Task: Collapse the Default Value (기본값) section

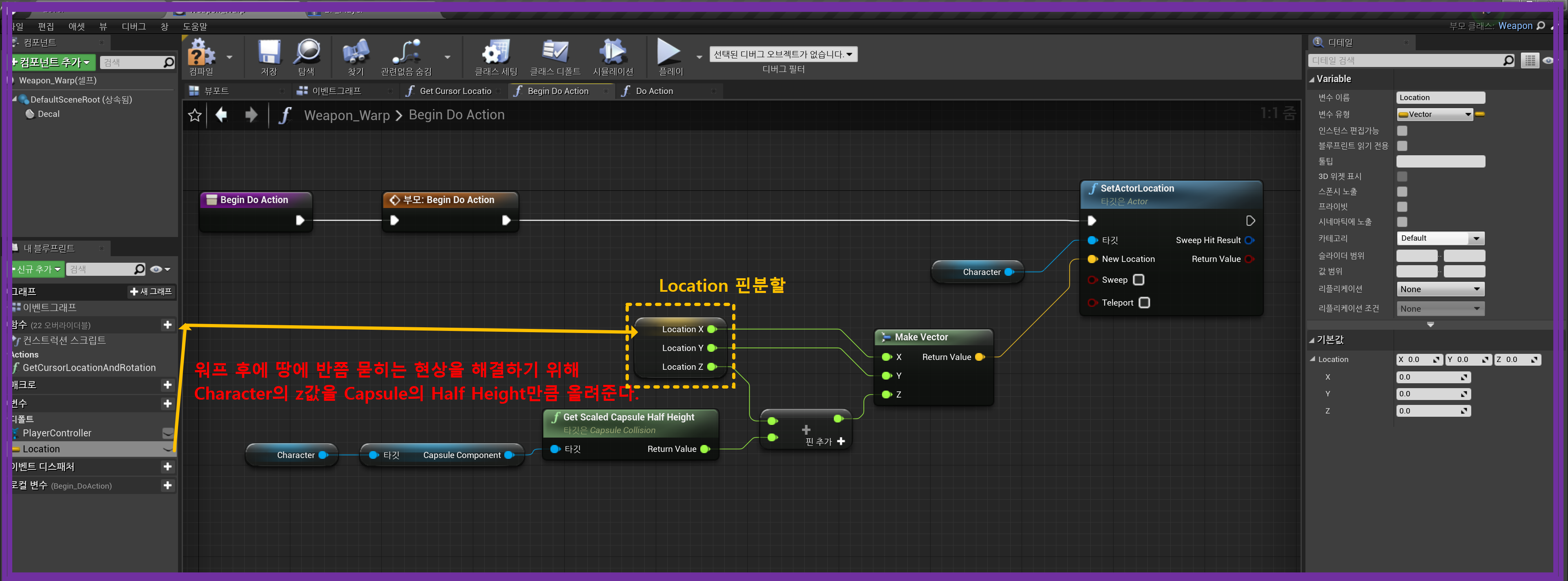Action: (1312, 340)
